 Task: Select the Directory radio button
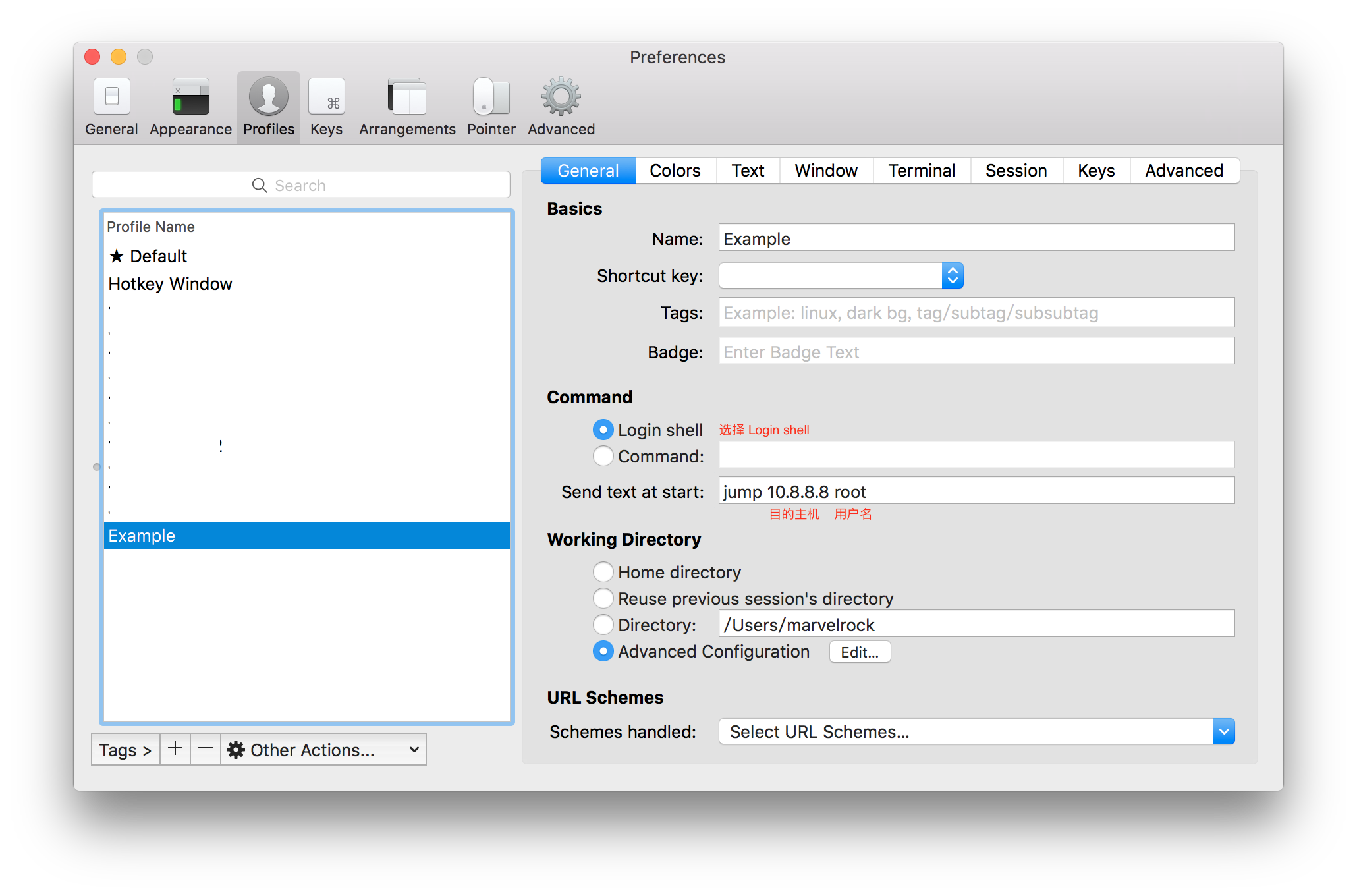[603, 625]
